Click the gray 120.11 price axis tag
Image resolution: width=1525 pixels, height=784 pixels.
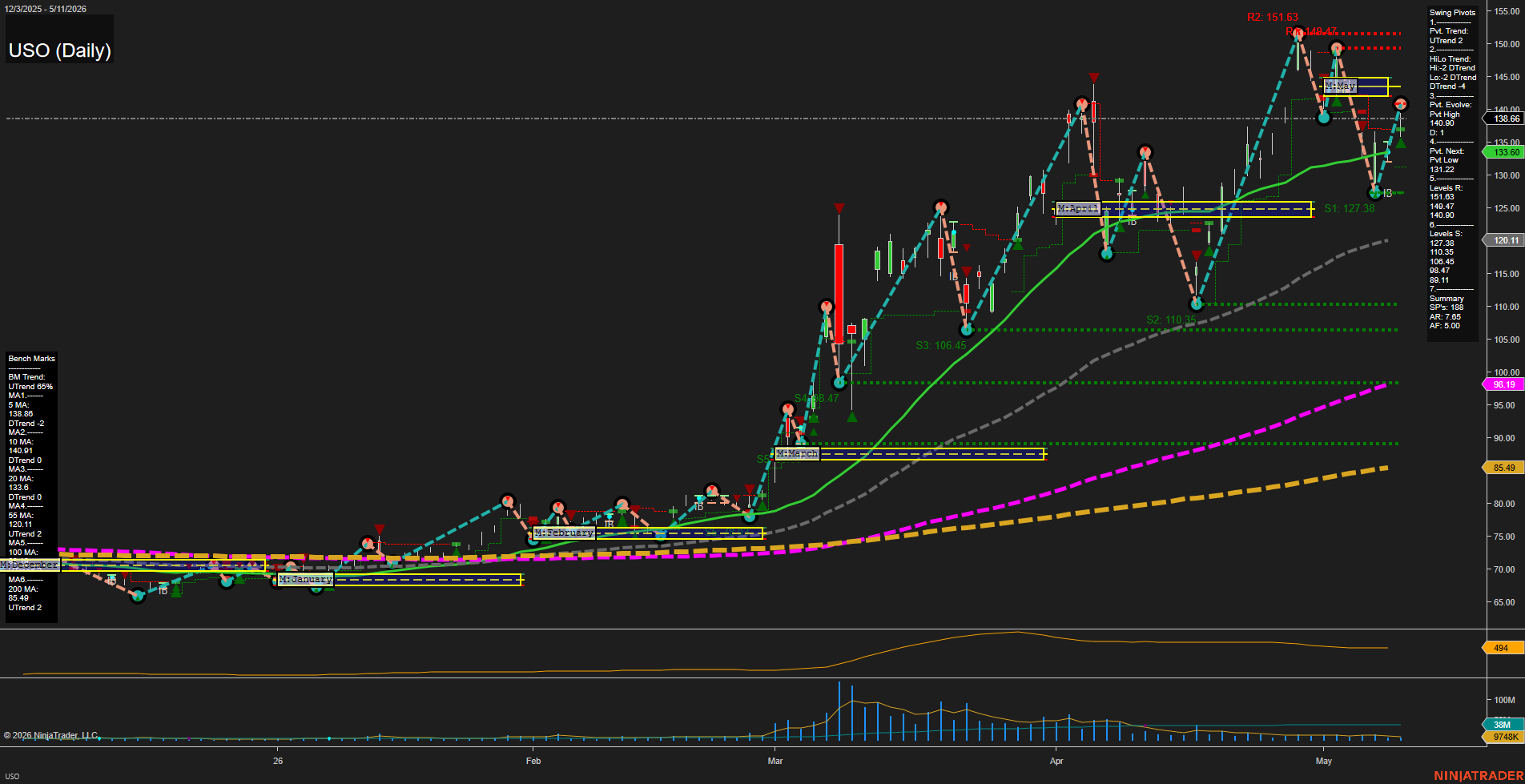(1504, 240)
